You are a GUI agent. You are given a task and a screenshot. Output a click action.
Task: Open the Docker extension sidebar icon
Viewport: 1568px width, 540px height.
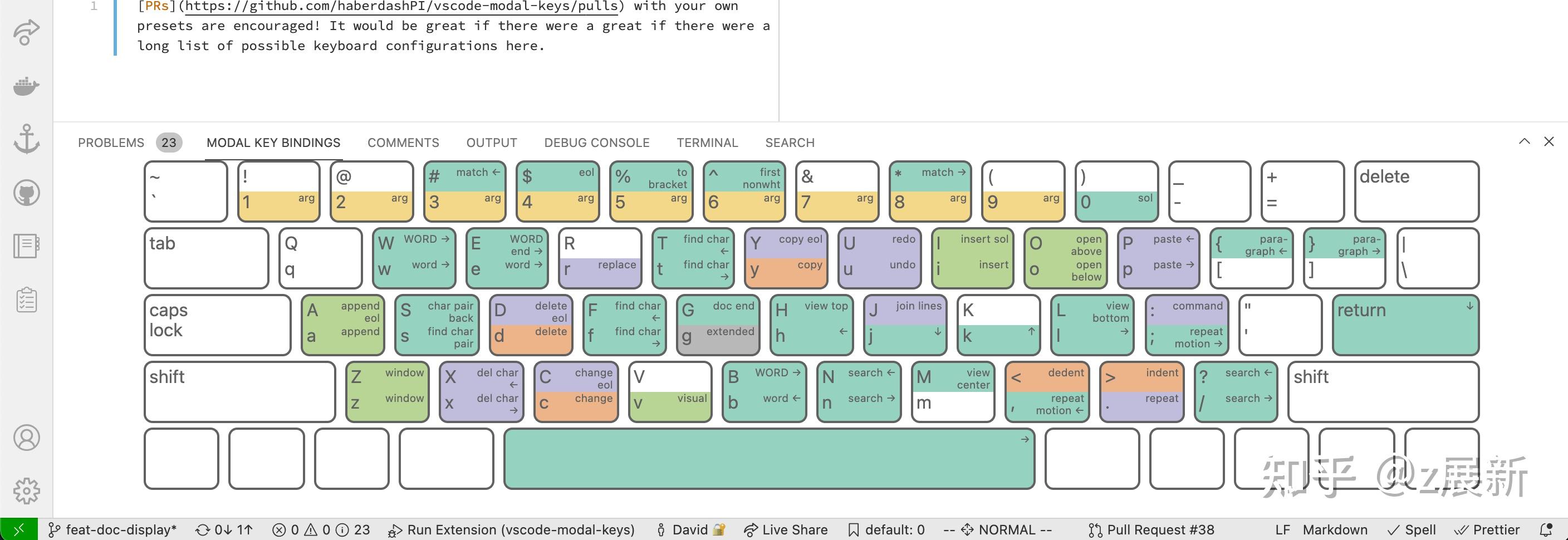[26, 86]
